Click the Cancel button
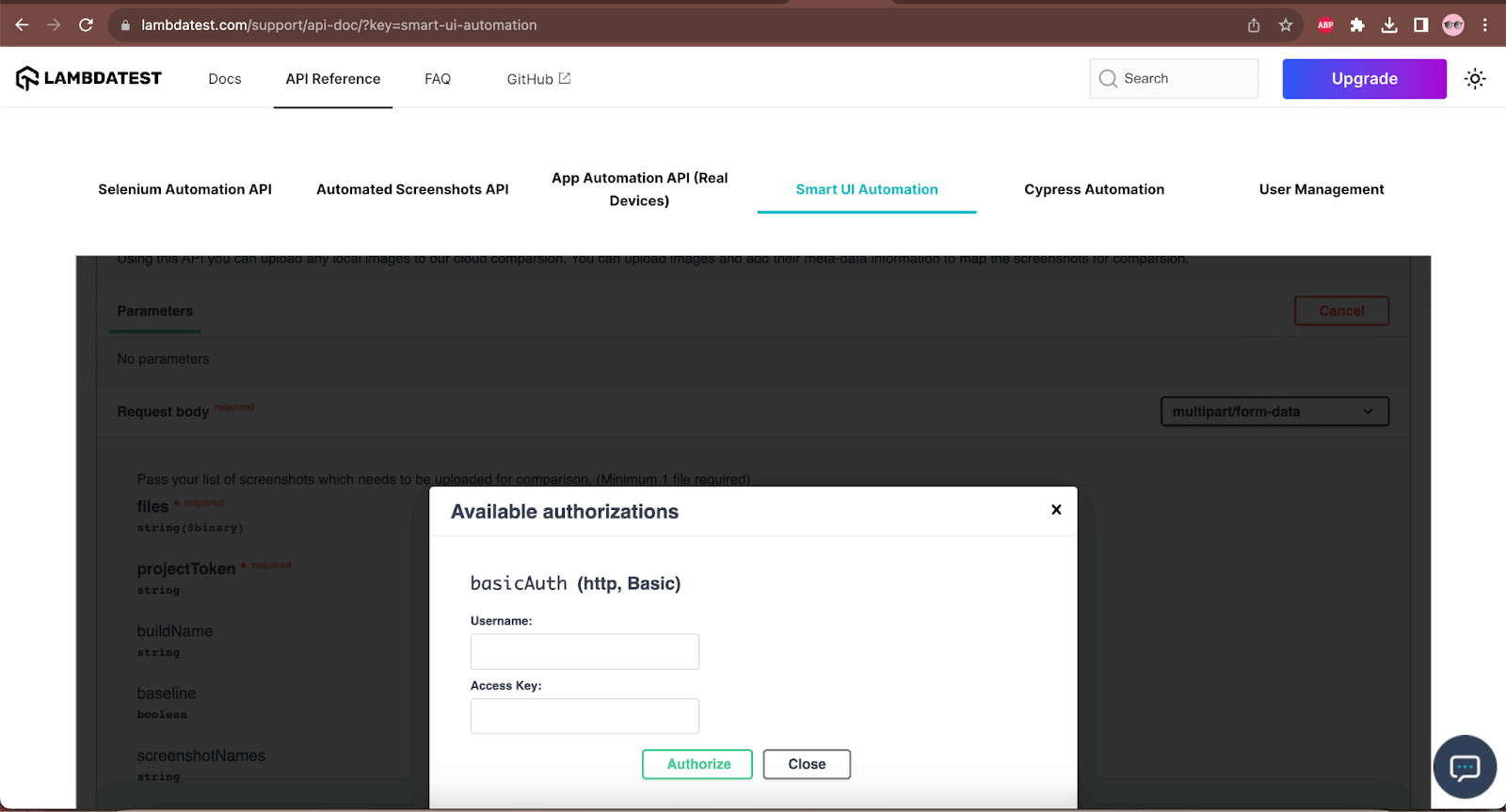 coord(1341,310)
